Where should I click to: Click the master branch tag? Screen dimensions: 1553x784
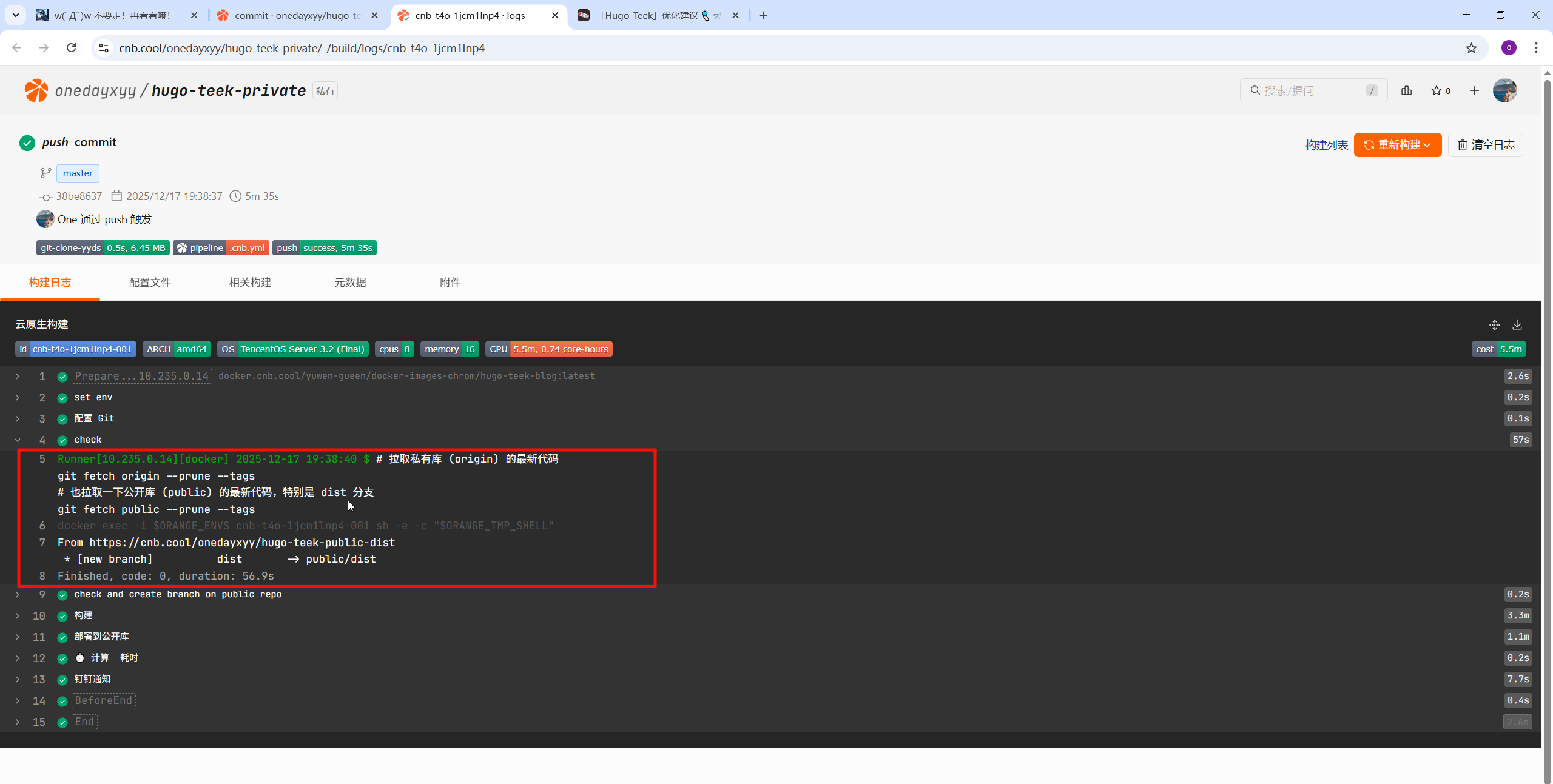(78, 173)
